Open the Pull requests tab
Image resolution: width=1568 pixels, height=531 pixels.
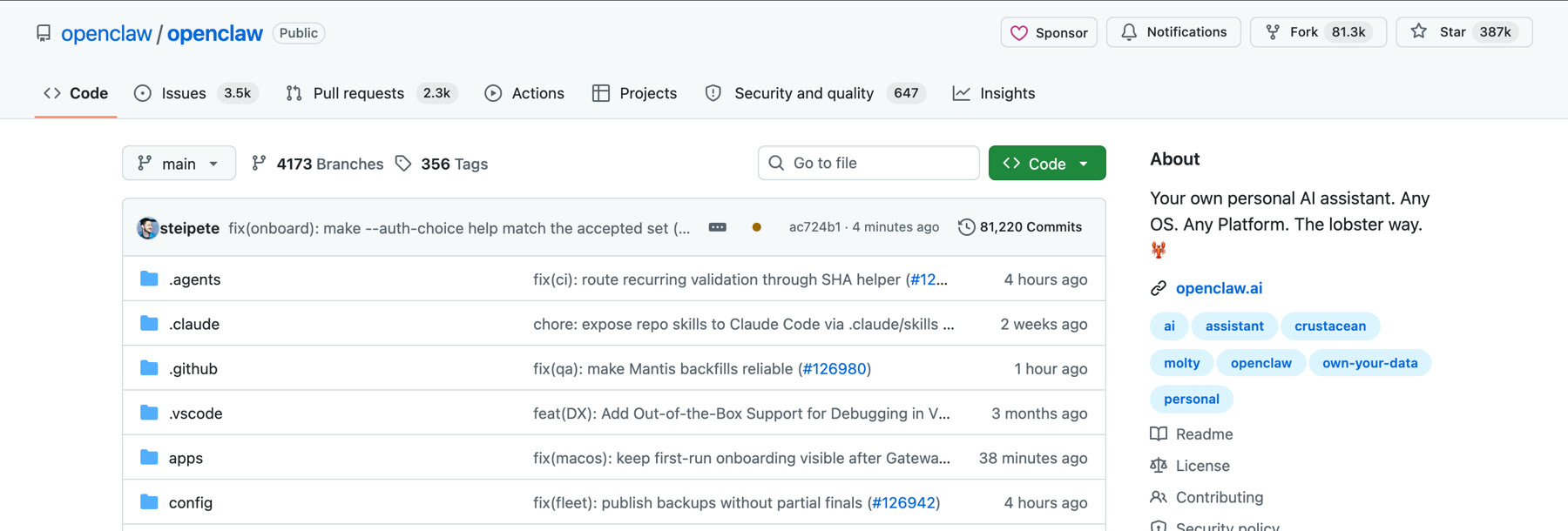[371, 93]
